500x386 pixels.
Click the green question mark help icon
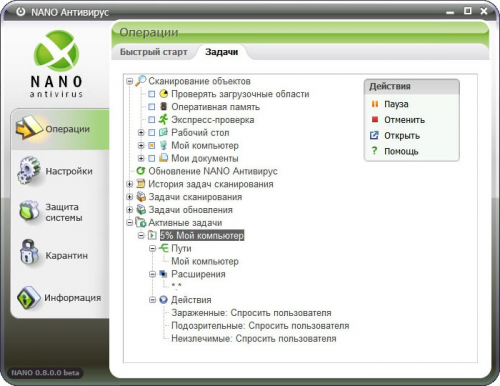point(374,151)
